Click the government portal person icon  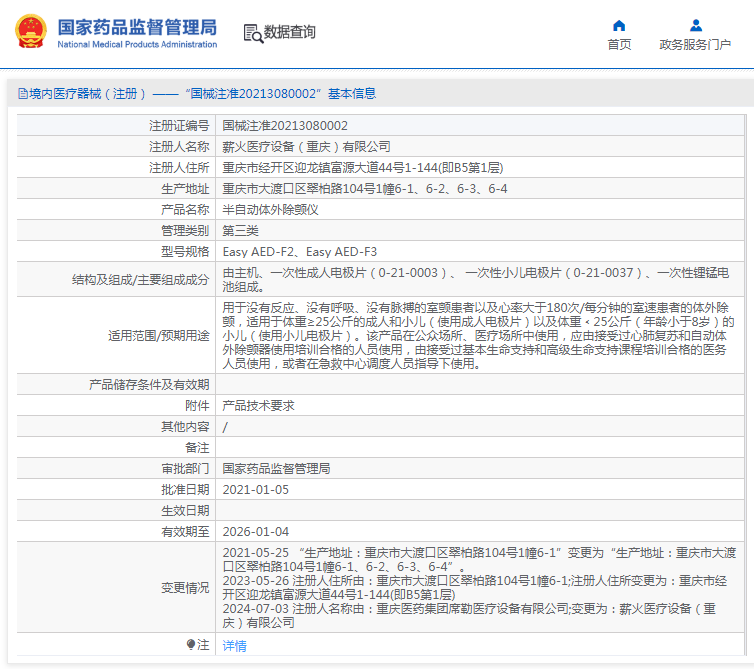(x=695, y=25)
